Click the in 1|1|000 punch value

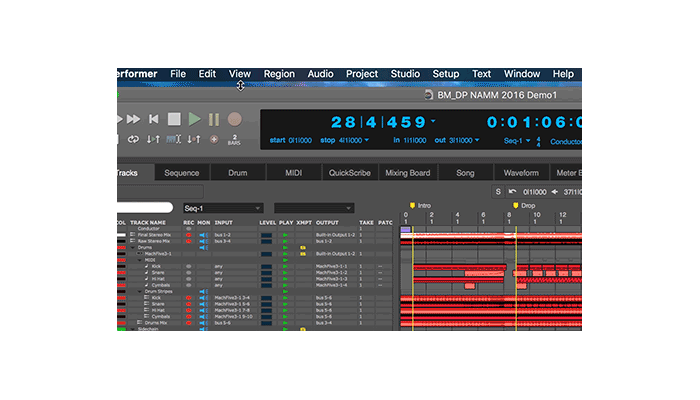tap(409, 140)
